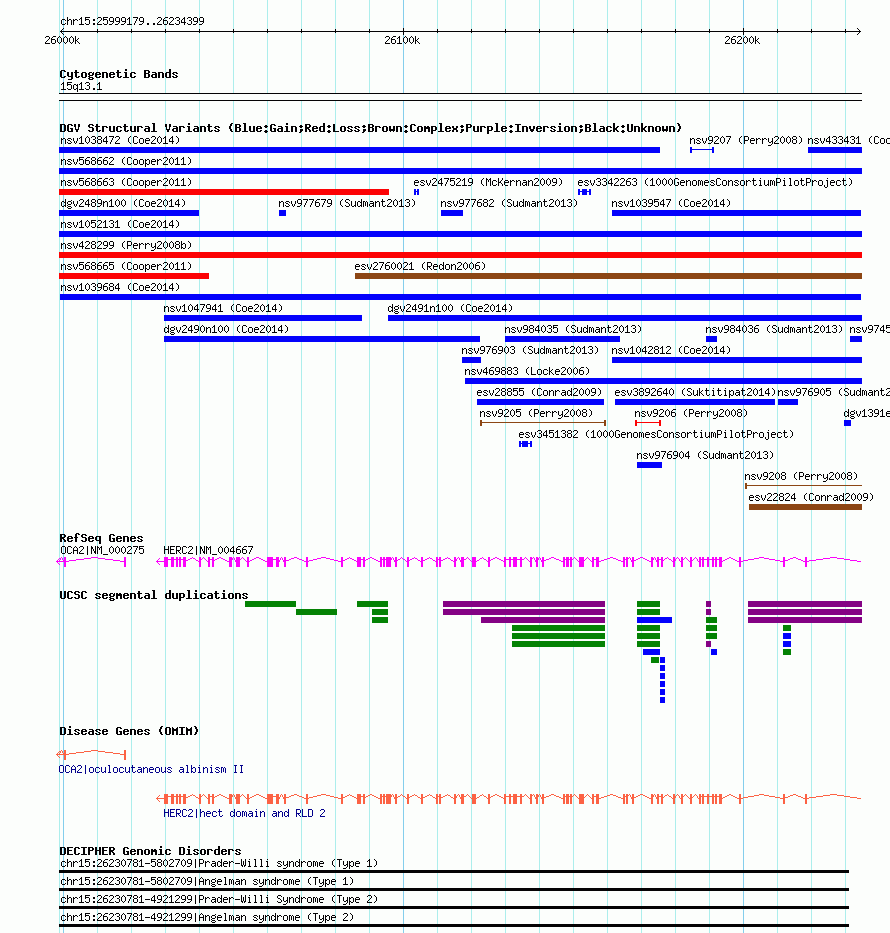Click the DGV Structural Variants track title
Viewport: 890px width, 933px height.
coord(370,128)
